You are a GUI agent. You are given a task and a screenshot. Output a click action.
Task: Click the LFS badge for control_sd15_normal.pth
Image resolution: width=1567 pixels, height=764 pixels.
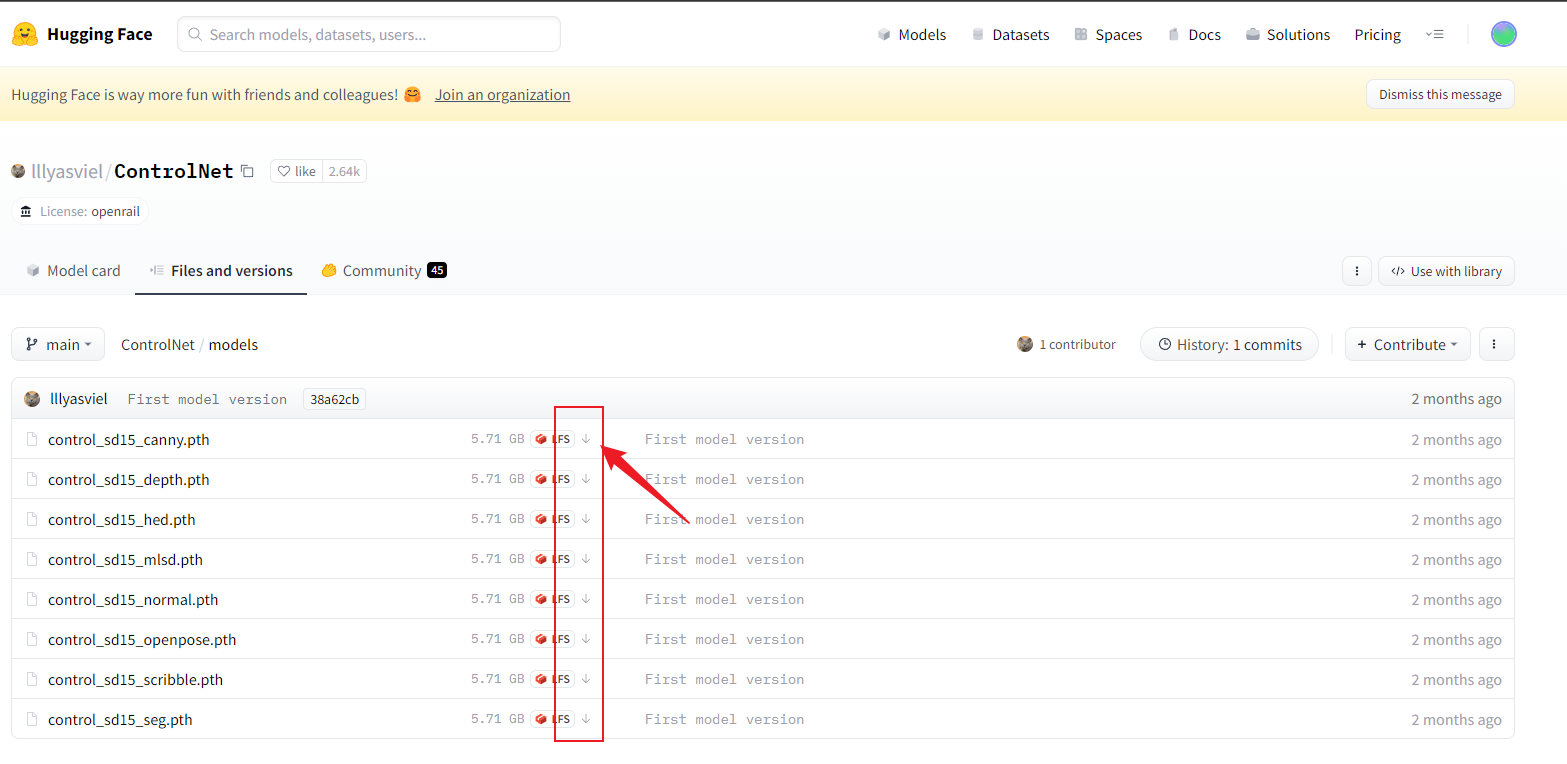[553, 599]
